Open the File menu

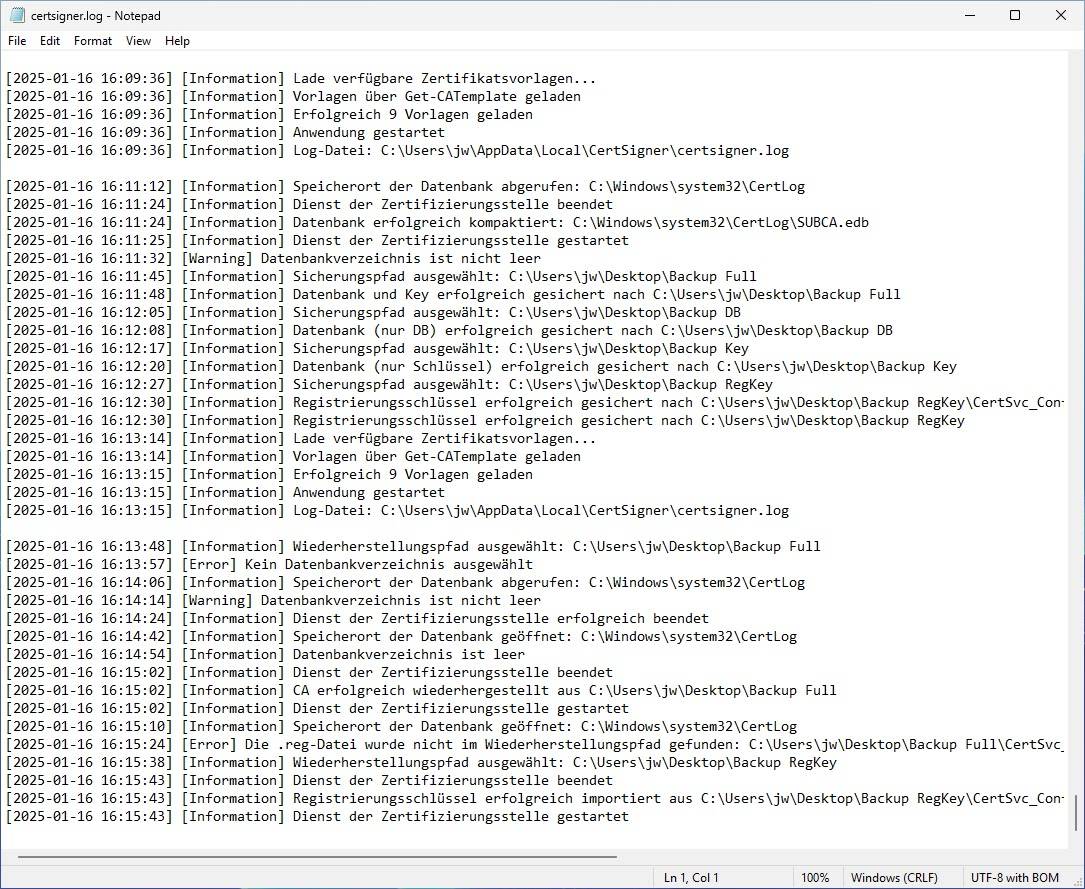click(x=17, y=41)
